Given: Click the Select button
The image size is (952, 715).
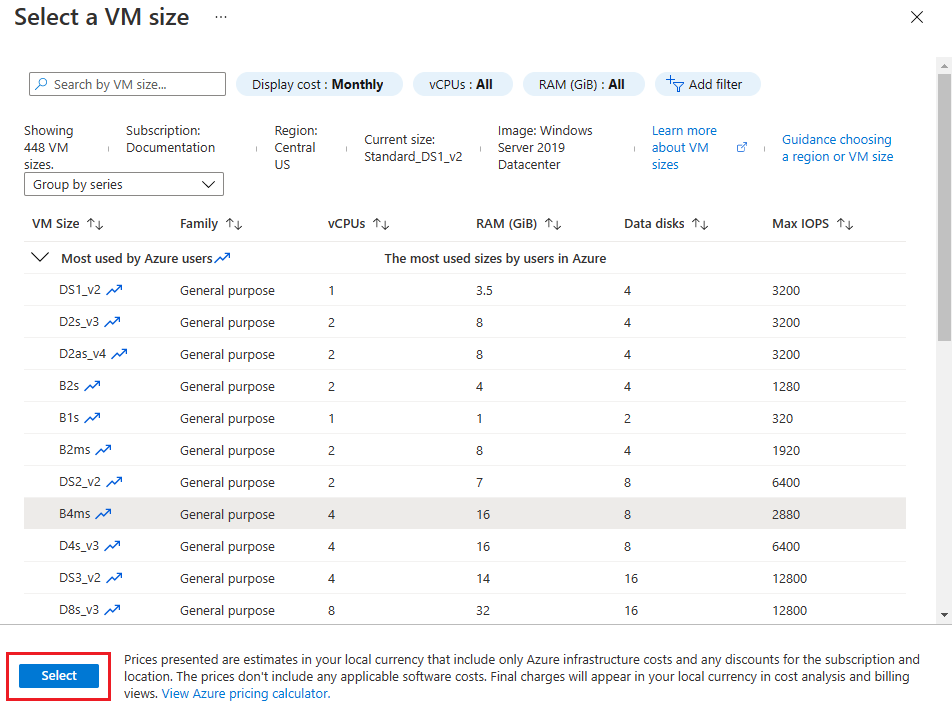Looking at the screenshot, I should 57,675.
